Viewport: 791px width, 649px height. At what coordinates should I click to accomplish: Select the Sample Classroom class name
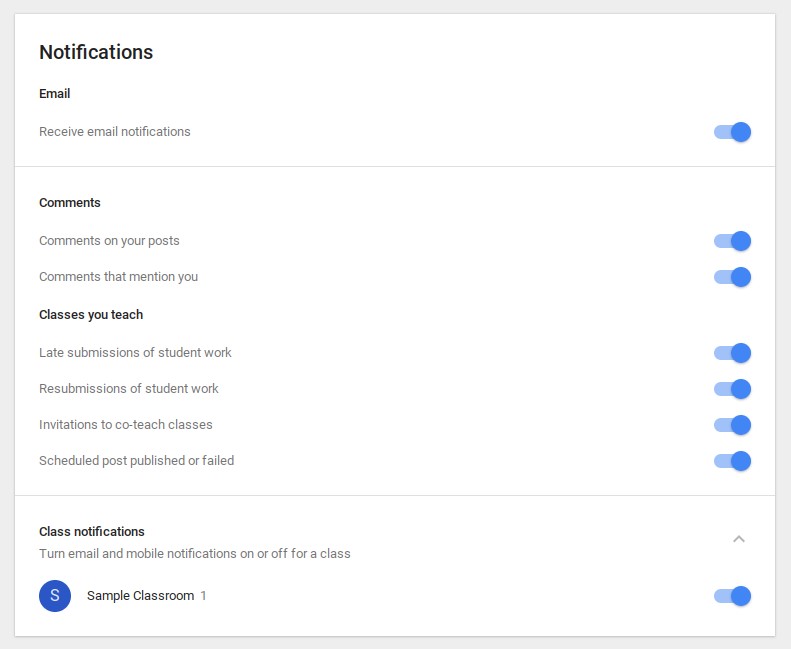140,596
